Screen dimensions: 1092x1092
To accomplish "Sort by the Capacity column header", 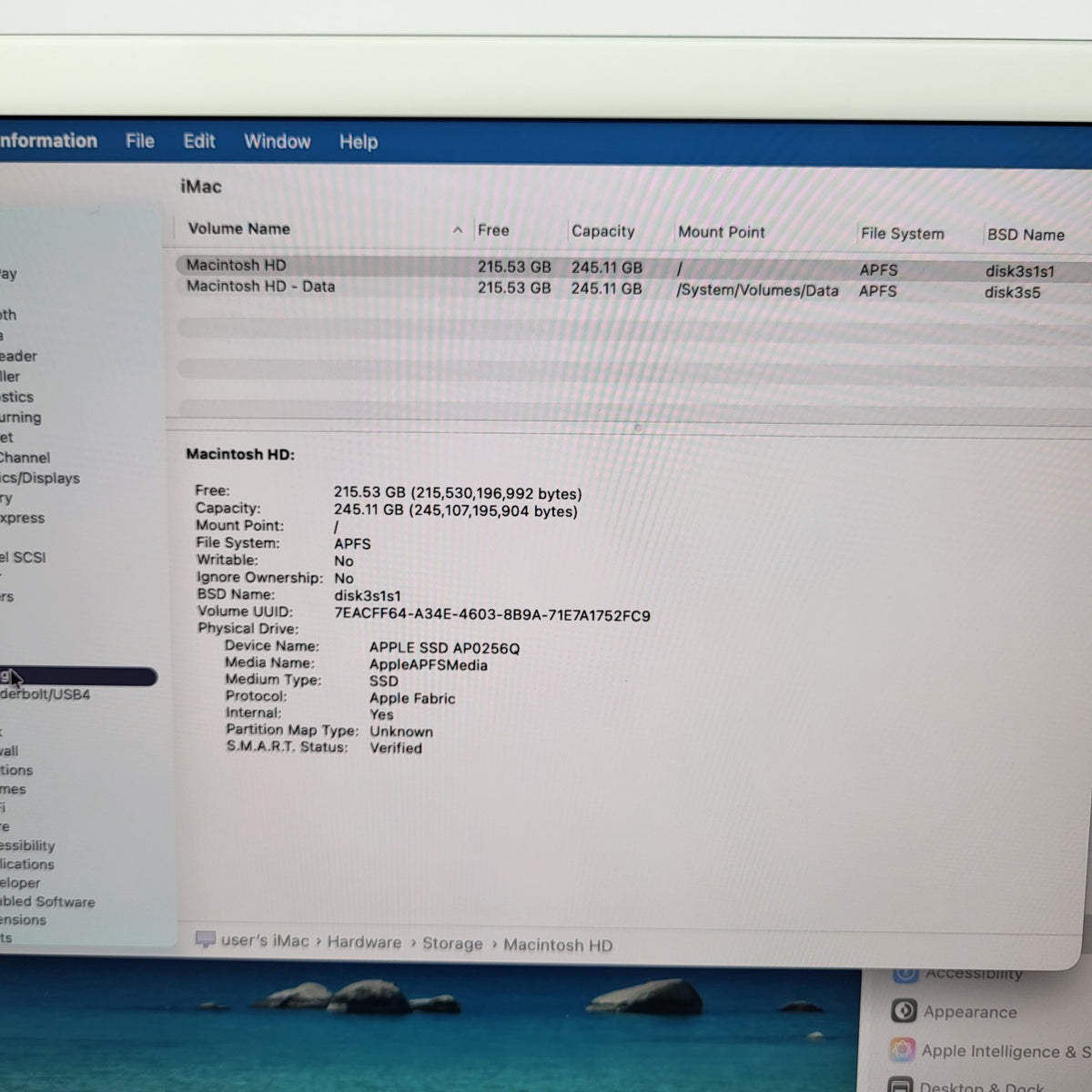I will point(603,231).
